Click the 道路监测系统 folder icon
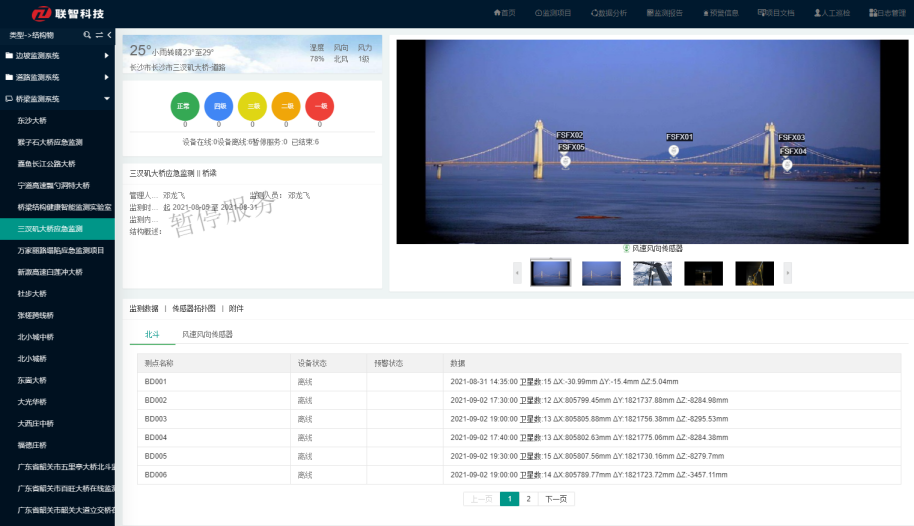 9,77
